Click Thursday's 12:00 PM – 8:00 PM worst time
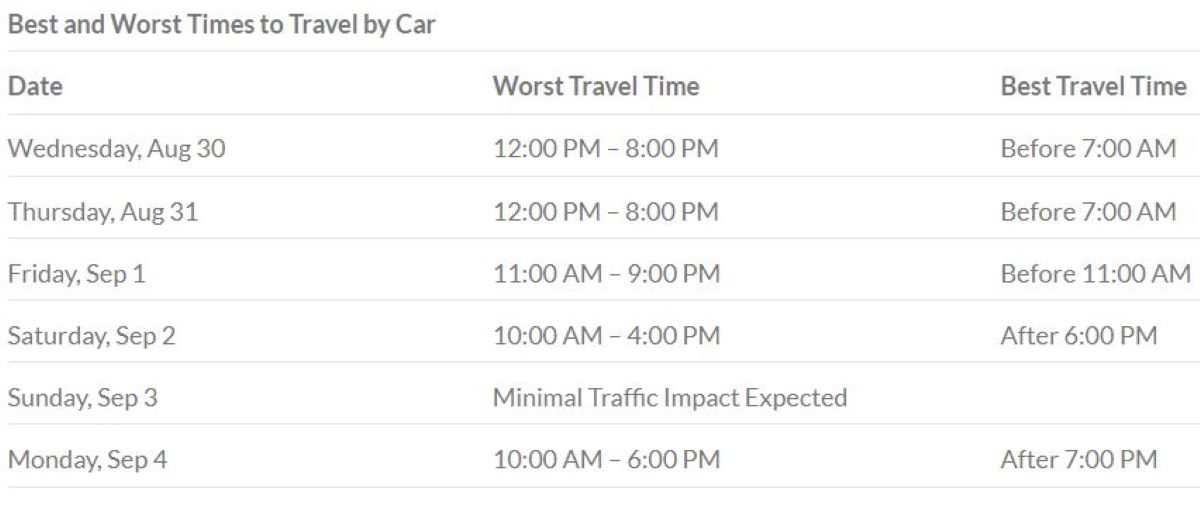This screenshot has height=508, width=1200. point(606,212)
